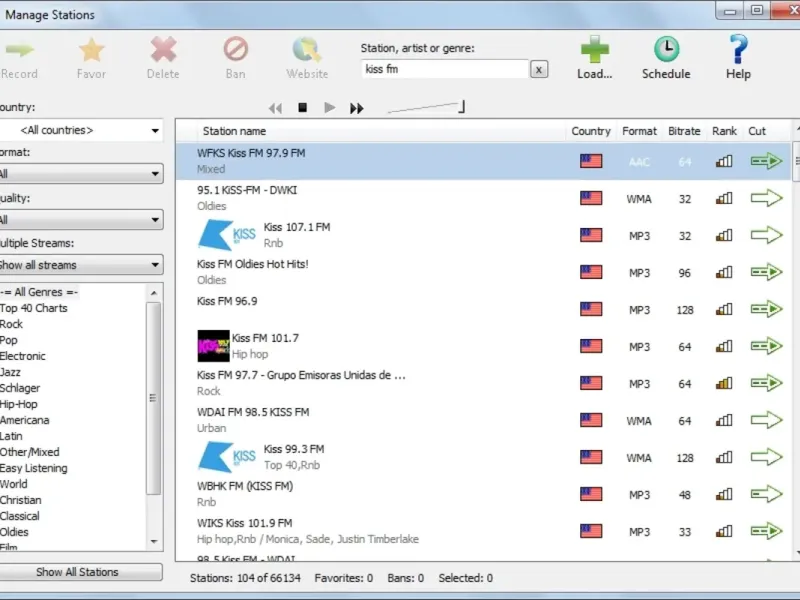Click Rank bars icon for Kiss FM 97.7
800x600 pixels.
click(724, 383)
